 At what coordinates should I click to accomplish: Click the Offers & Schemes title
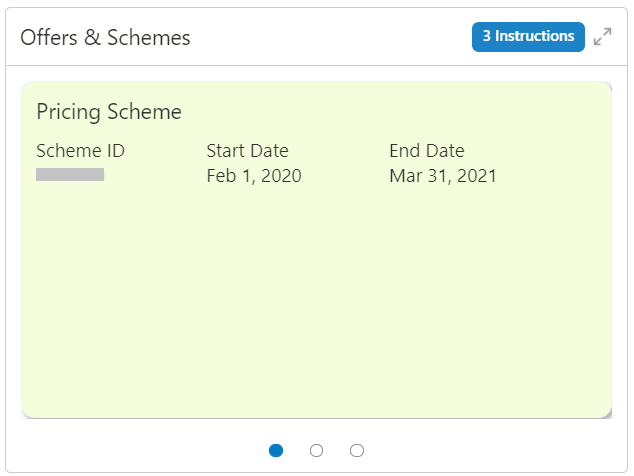[105, 38]
